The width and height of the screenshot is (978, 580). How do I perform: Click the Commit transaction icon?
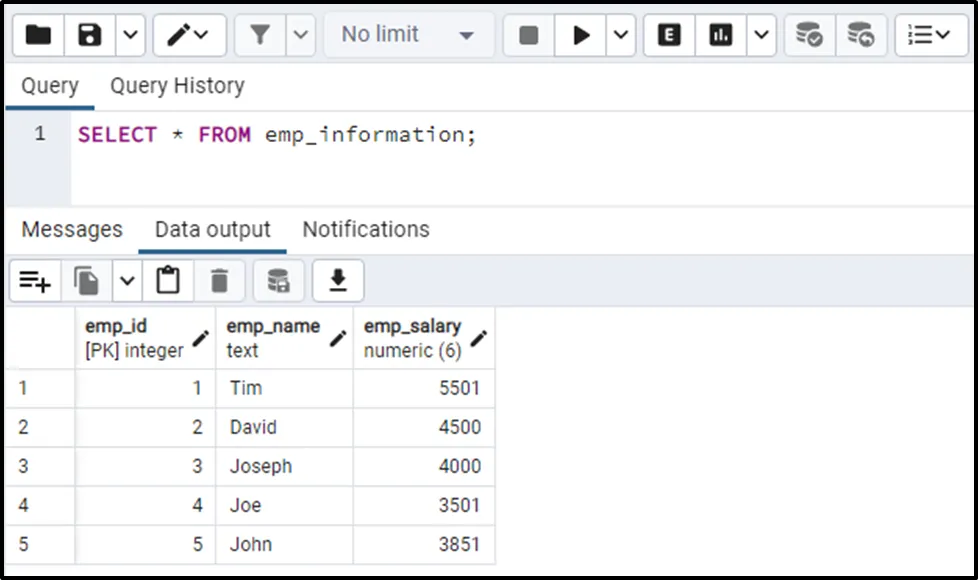[808, 35]
